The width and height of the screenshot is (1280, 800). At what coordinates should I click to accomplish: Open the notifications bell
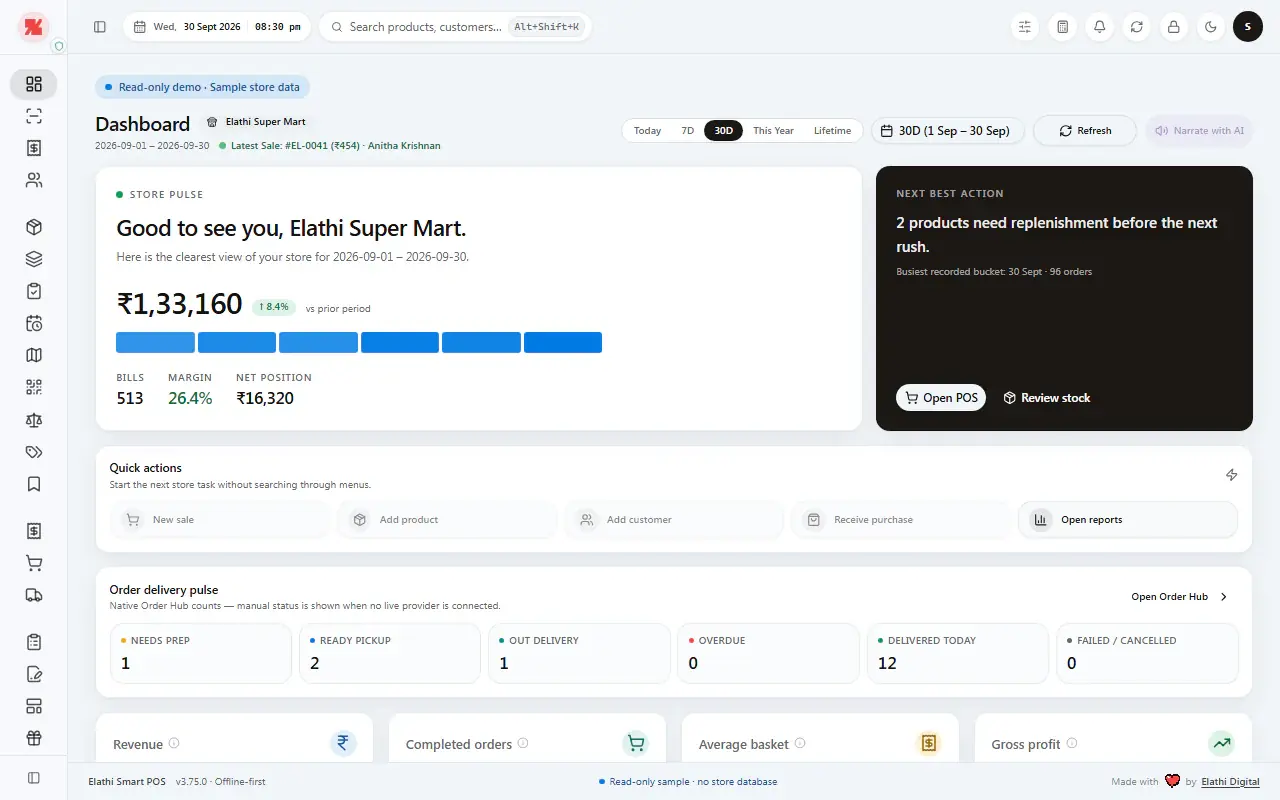(x=1100, y=27)
